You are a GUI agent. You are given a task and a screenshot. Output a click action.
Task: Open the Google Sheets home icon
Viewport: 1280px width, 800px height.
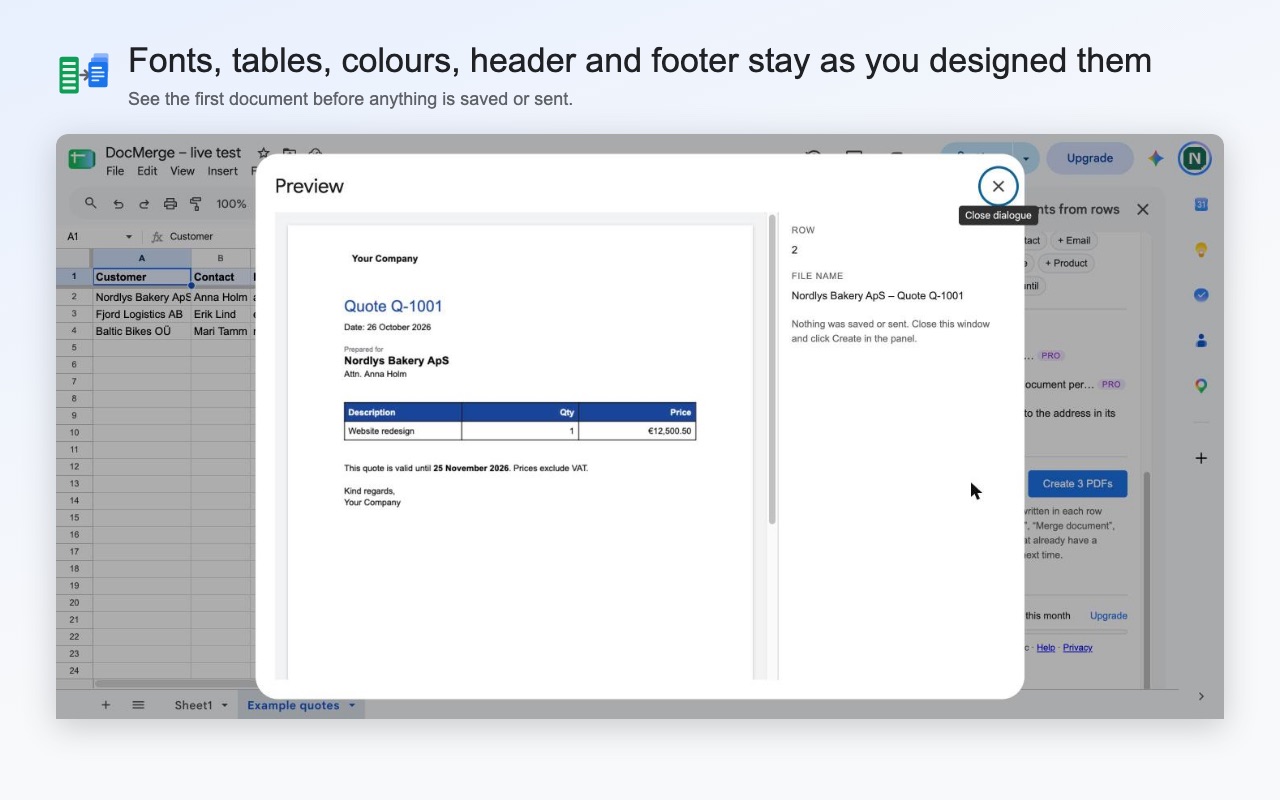(81, 159)
